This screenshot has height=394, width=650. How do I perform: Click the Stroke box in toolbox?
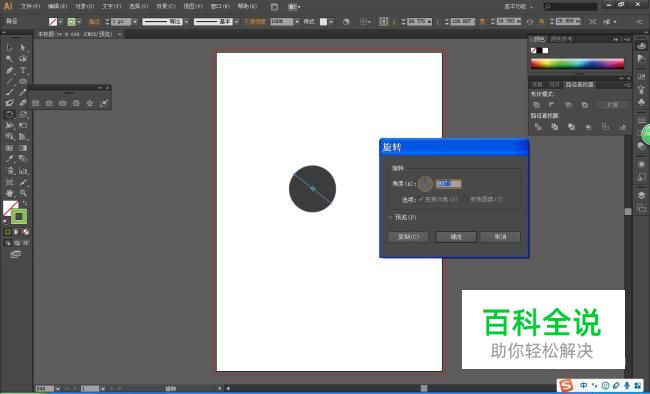[19, 216]
